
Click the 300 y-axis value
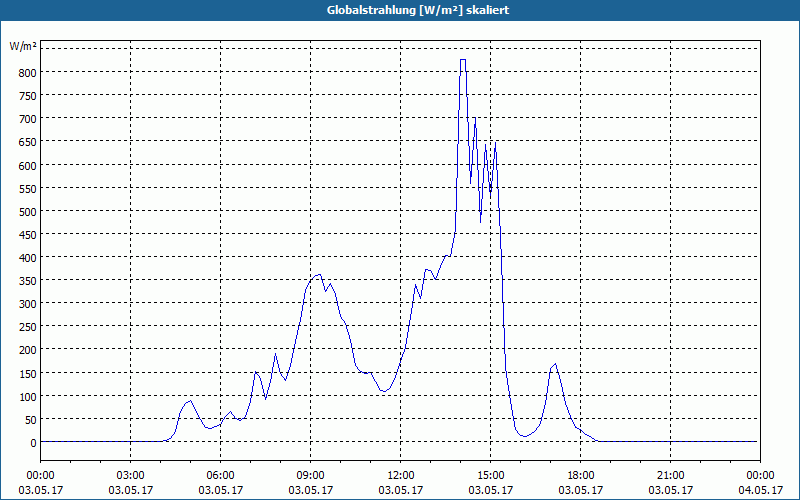pyautogui.click(x=28, y=304)
